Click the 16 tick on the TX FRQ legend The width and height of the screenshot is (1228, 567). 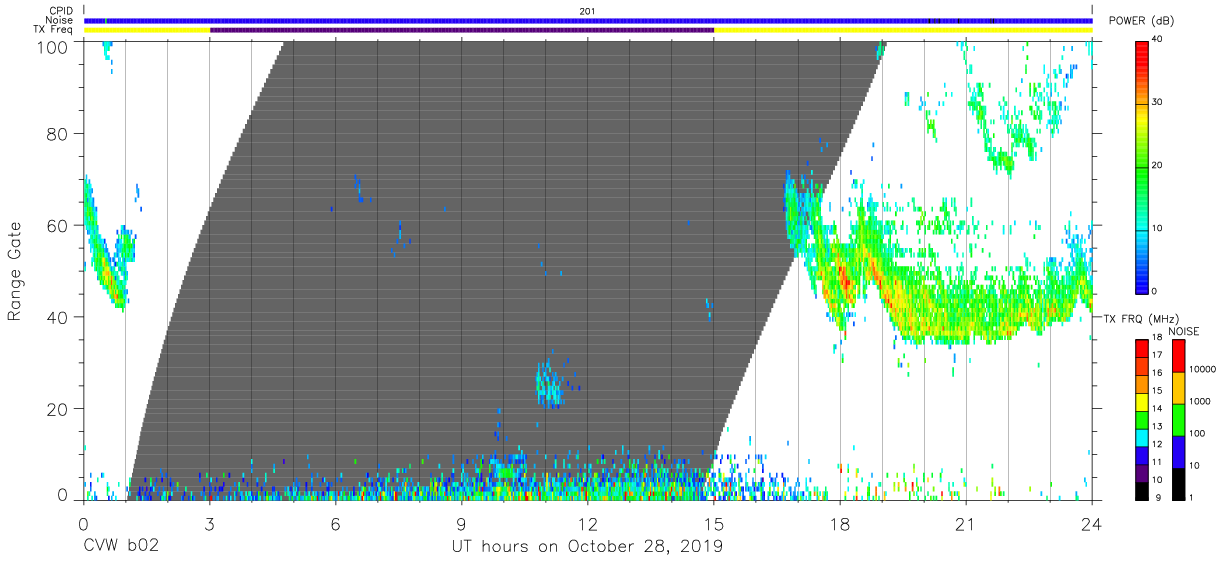click(1156, 374)
